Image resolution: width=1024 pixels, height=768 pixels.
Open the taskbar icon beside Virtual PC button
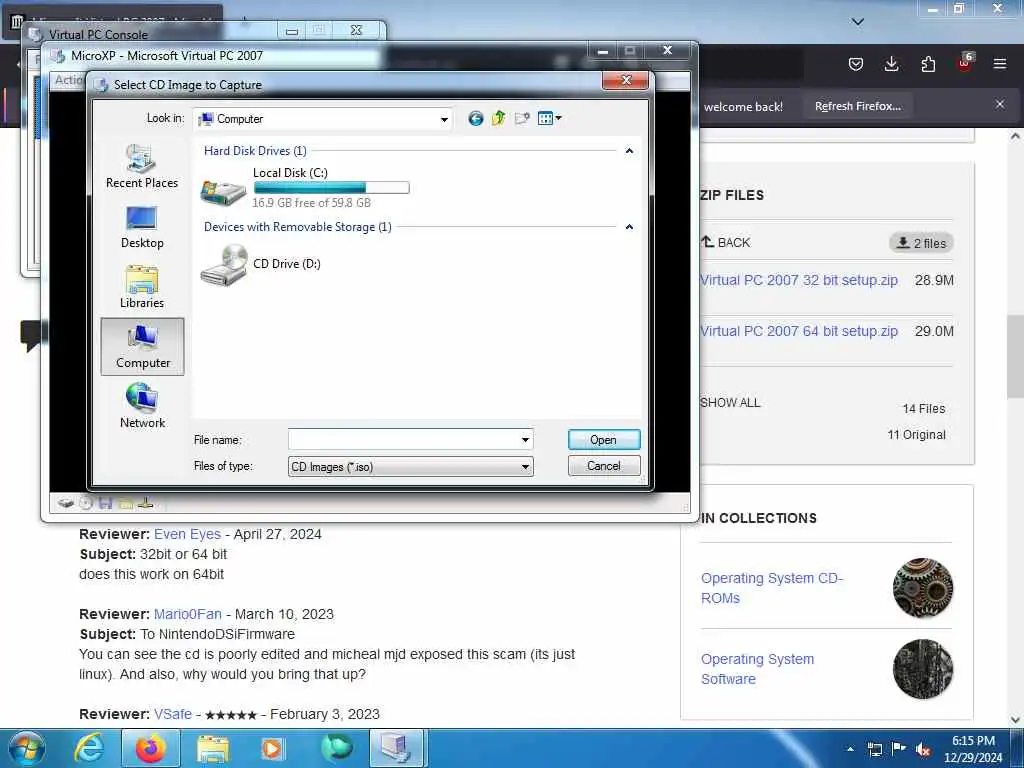point(336,748)
